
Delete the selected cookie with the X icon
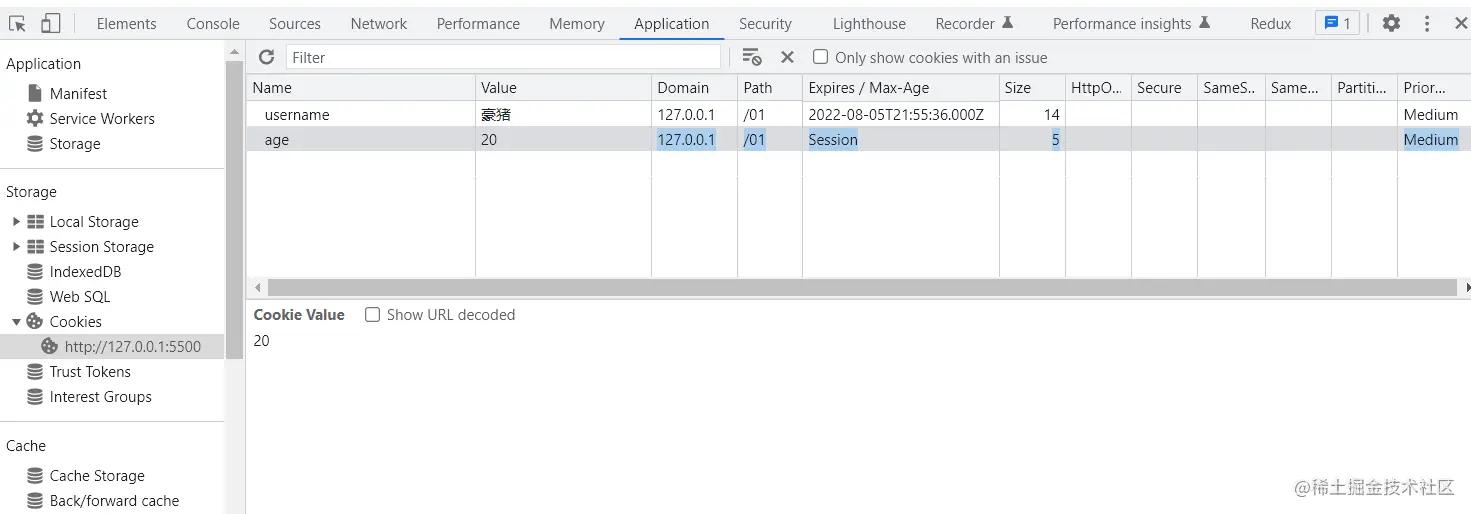click(787, 57)
